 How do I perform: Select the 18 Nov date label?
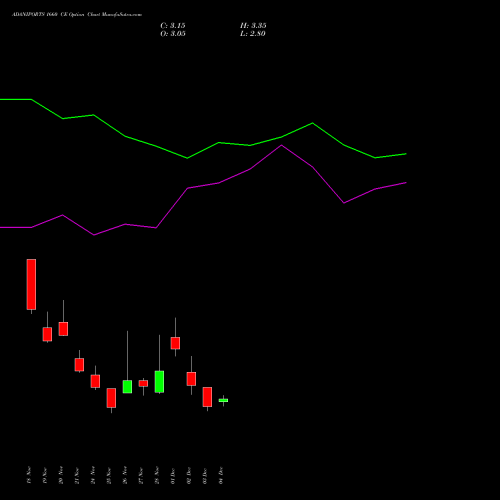coord(29,475)
